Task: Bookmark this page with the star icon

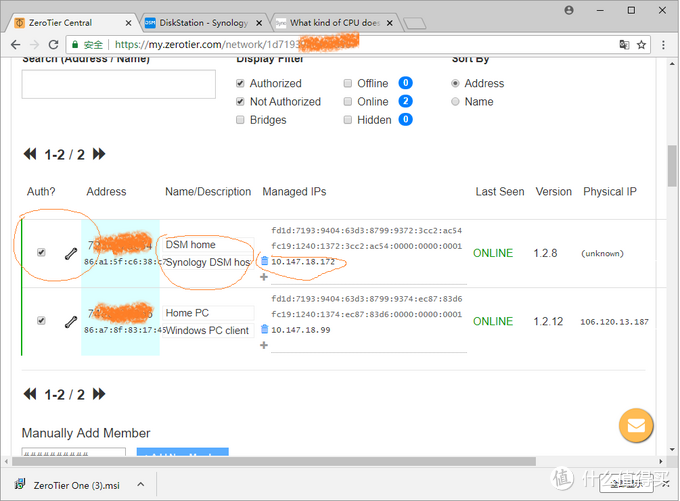Action: [x=642, y=44]
